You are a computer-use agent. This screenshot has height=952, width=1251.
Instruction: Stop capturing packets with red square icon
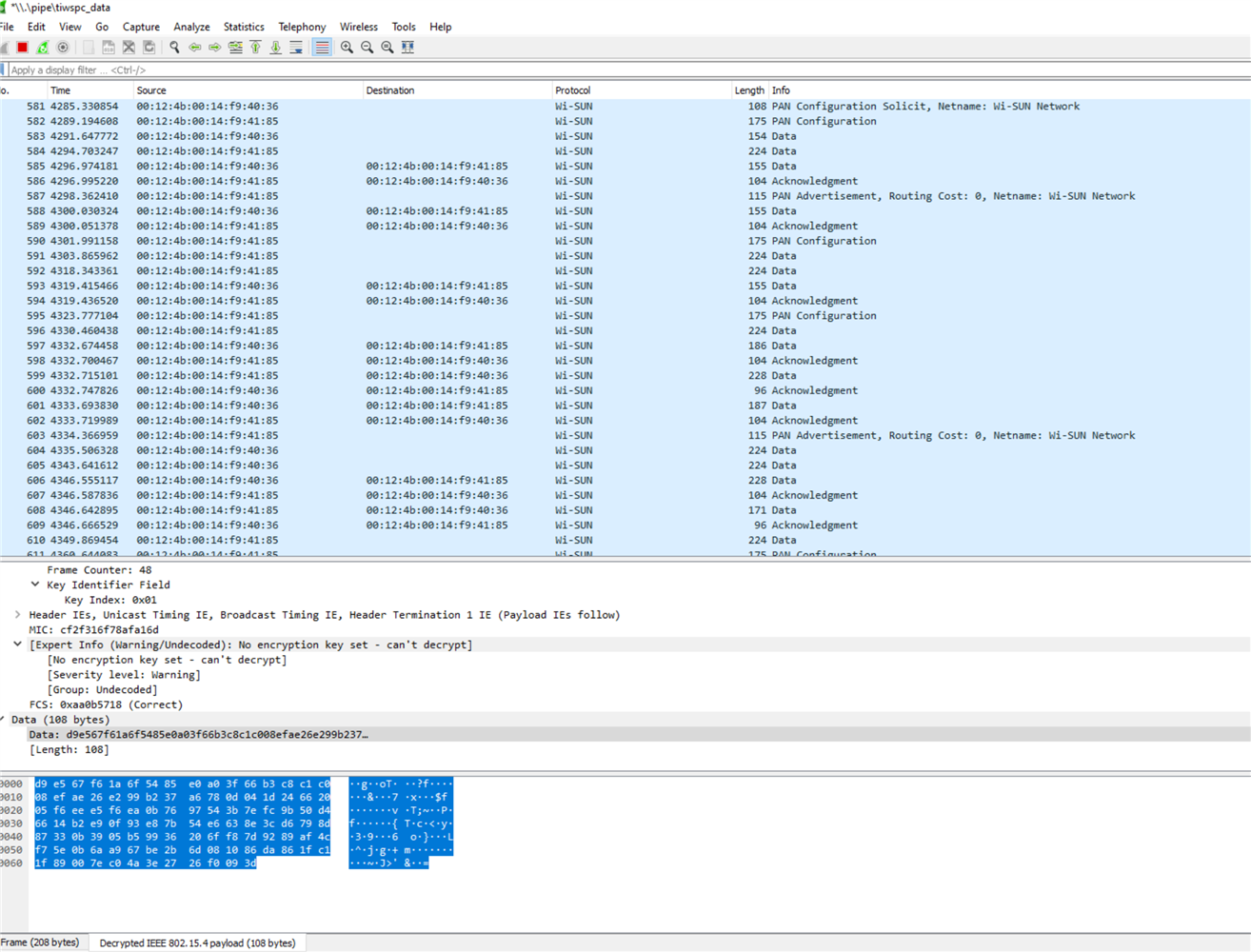click(x=22, y=48)
